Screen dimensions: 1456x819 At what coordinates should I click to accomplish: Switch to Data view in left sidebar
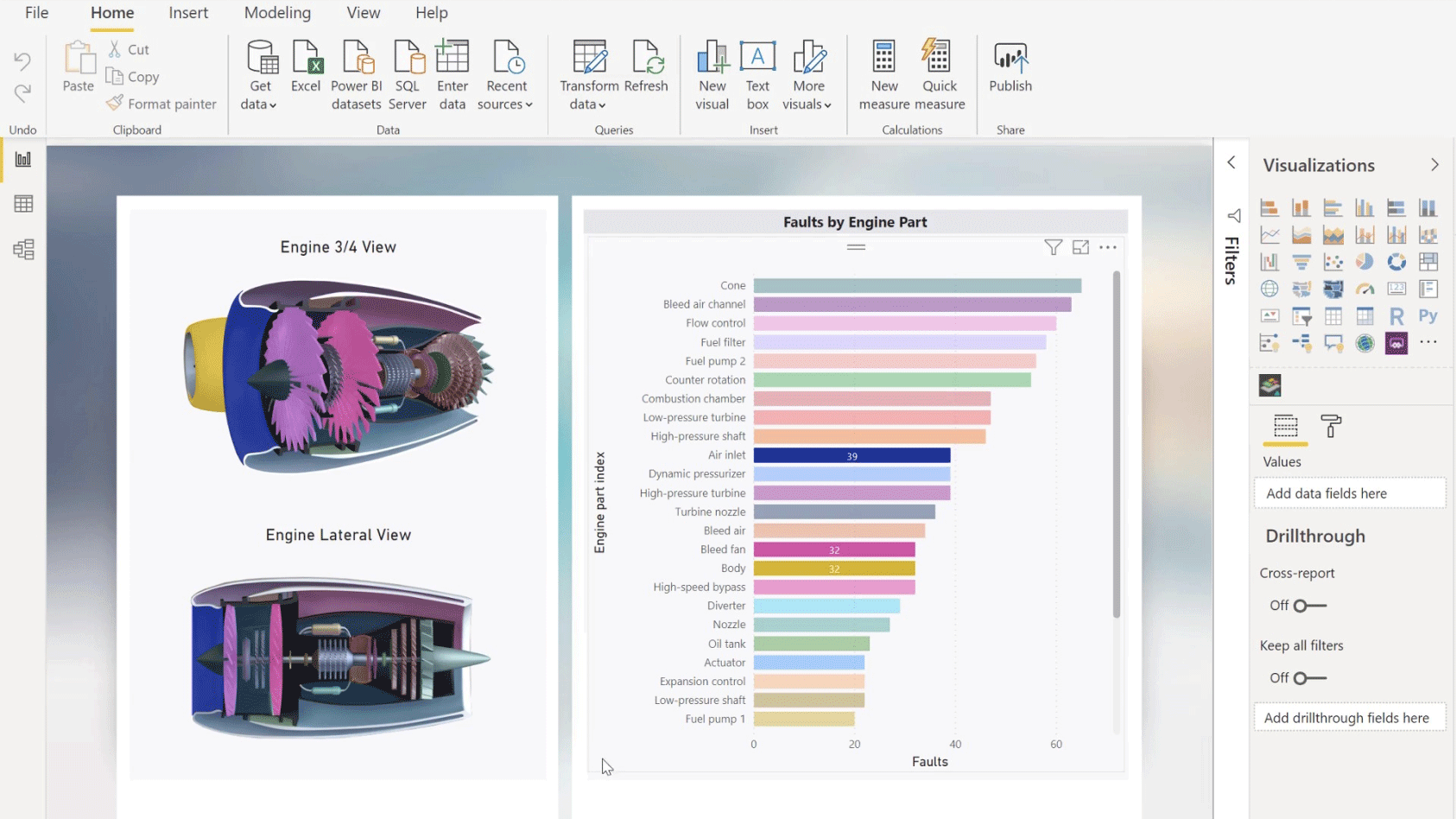[x=23, y=204]
